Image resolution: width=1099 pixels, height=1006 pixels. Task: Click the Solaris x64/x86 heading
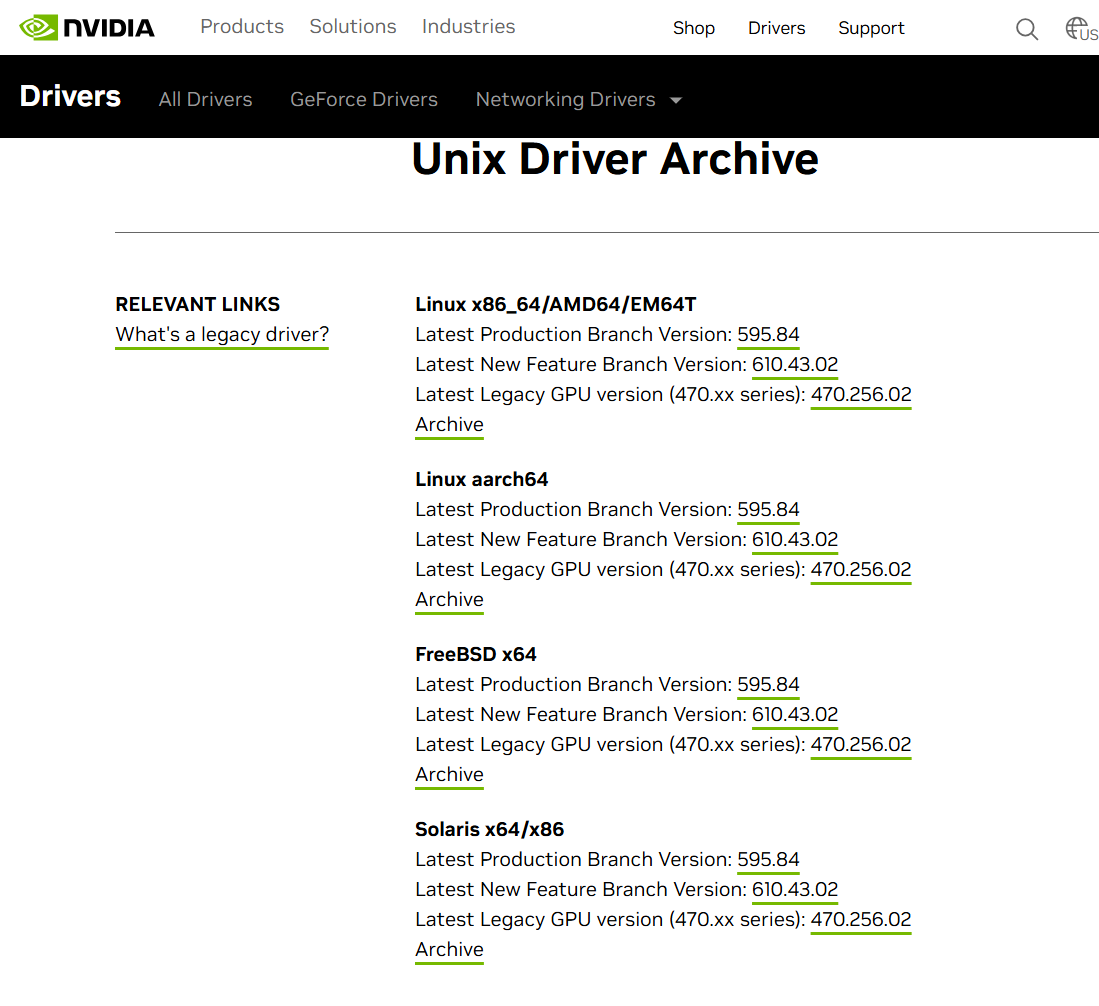pyautogui.click(x=489, y=829)
